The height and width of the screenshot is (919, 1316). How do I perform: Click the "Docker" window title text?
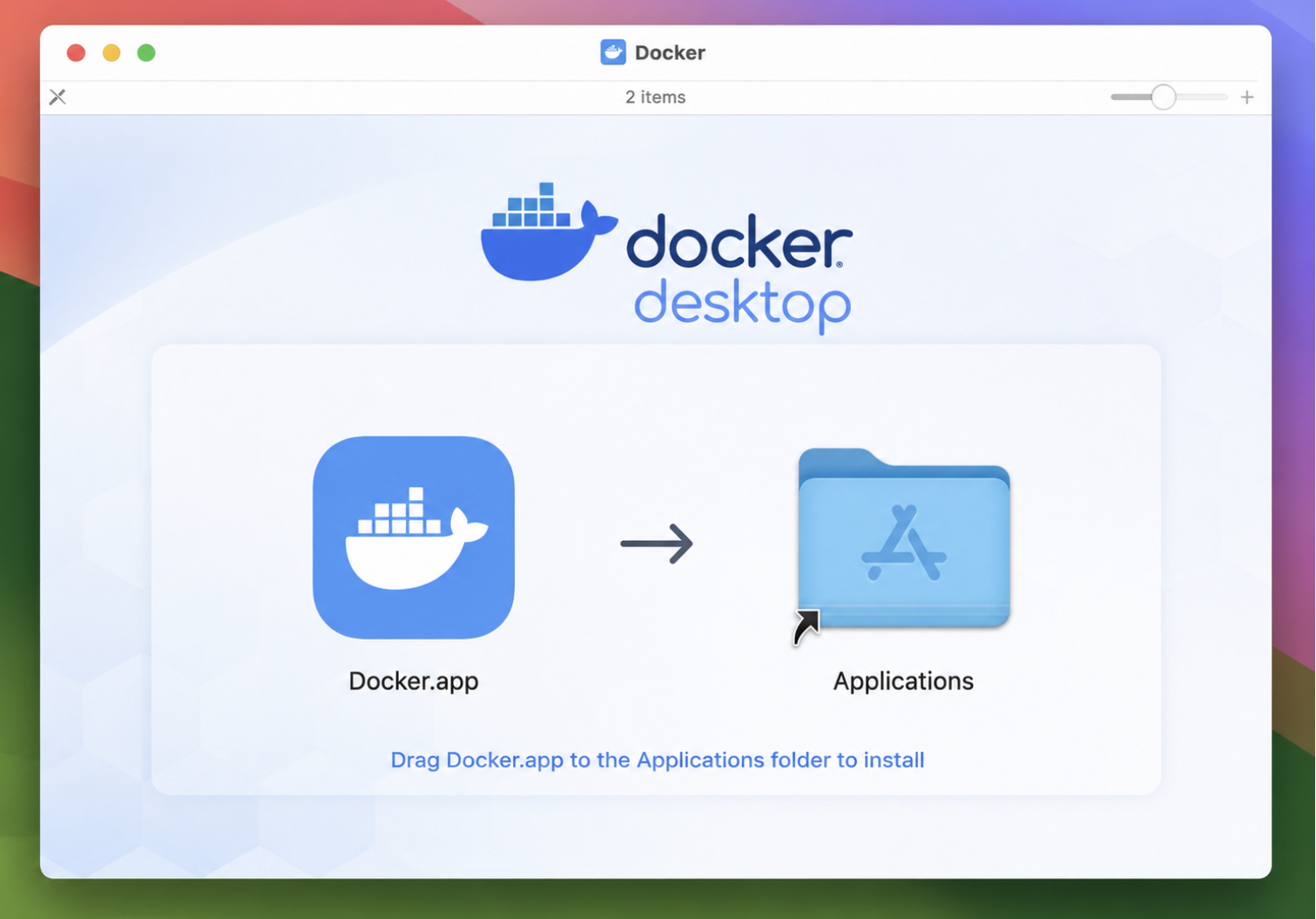point(670,52)
